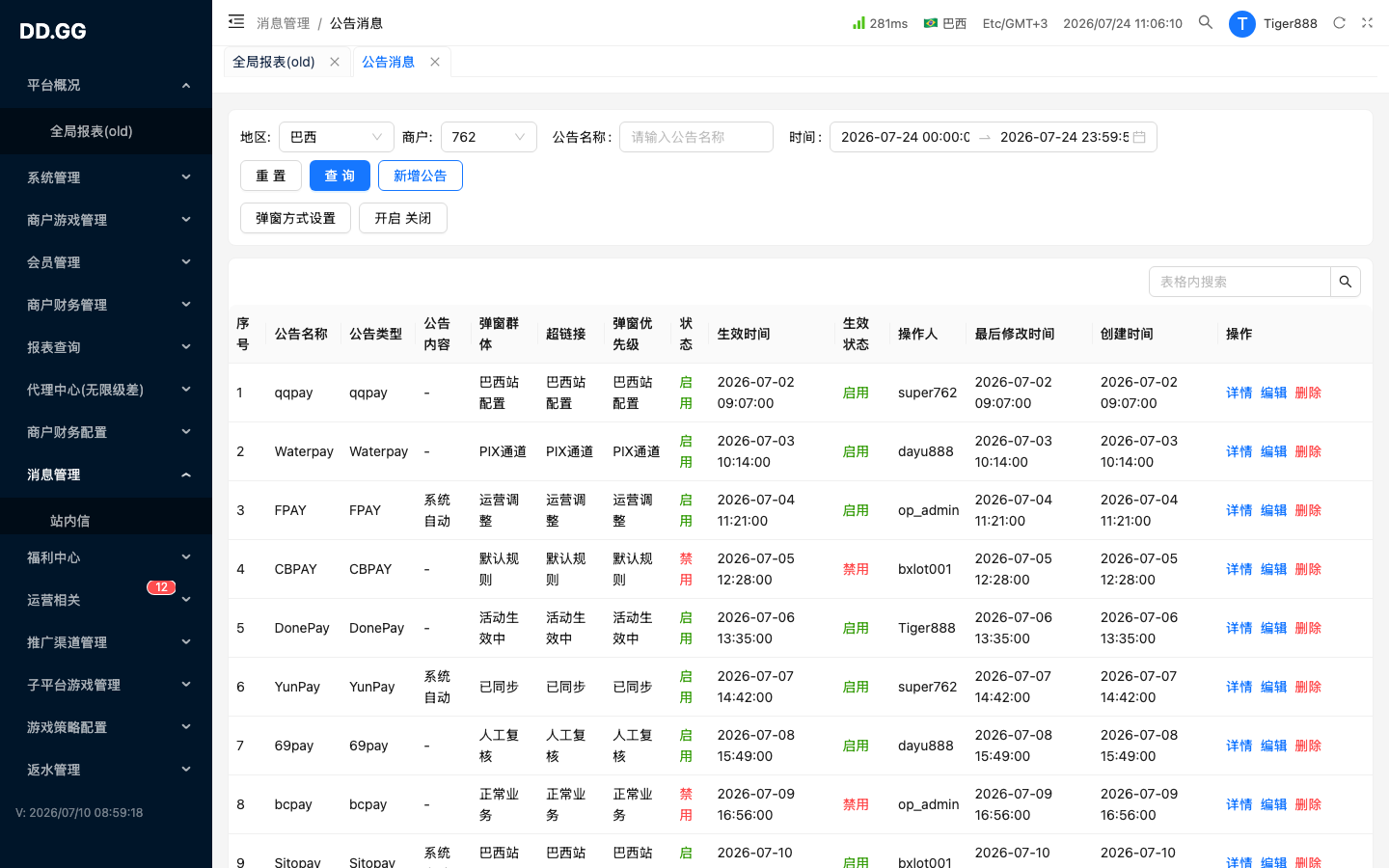Image resolution: width=1389 pixels, height=868 pixels.
Task: Click the Tiger888 user avatar
Action: tap(1242, 24)
